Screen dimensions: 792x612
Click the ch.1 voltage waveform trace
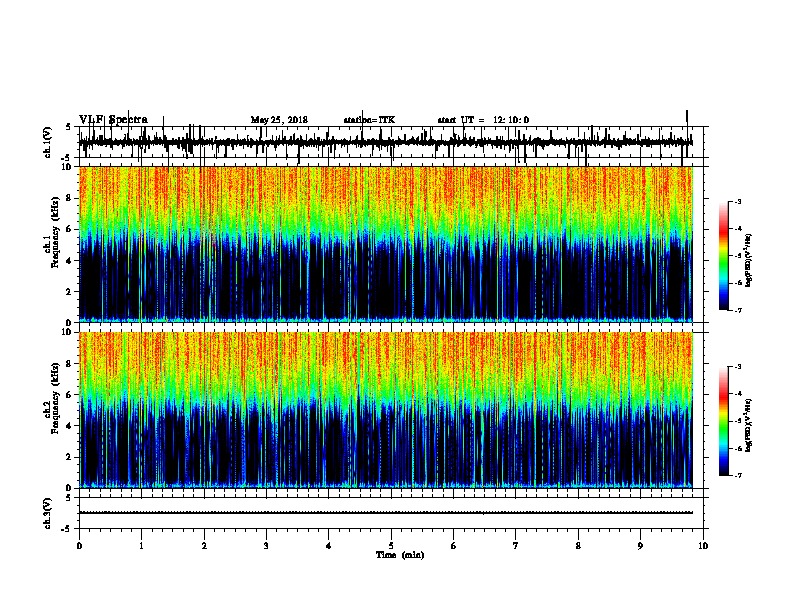[386, 142]
